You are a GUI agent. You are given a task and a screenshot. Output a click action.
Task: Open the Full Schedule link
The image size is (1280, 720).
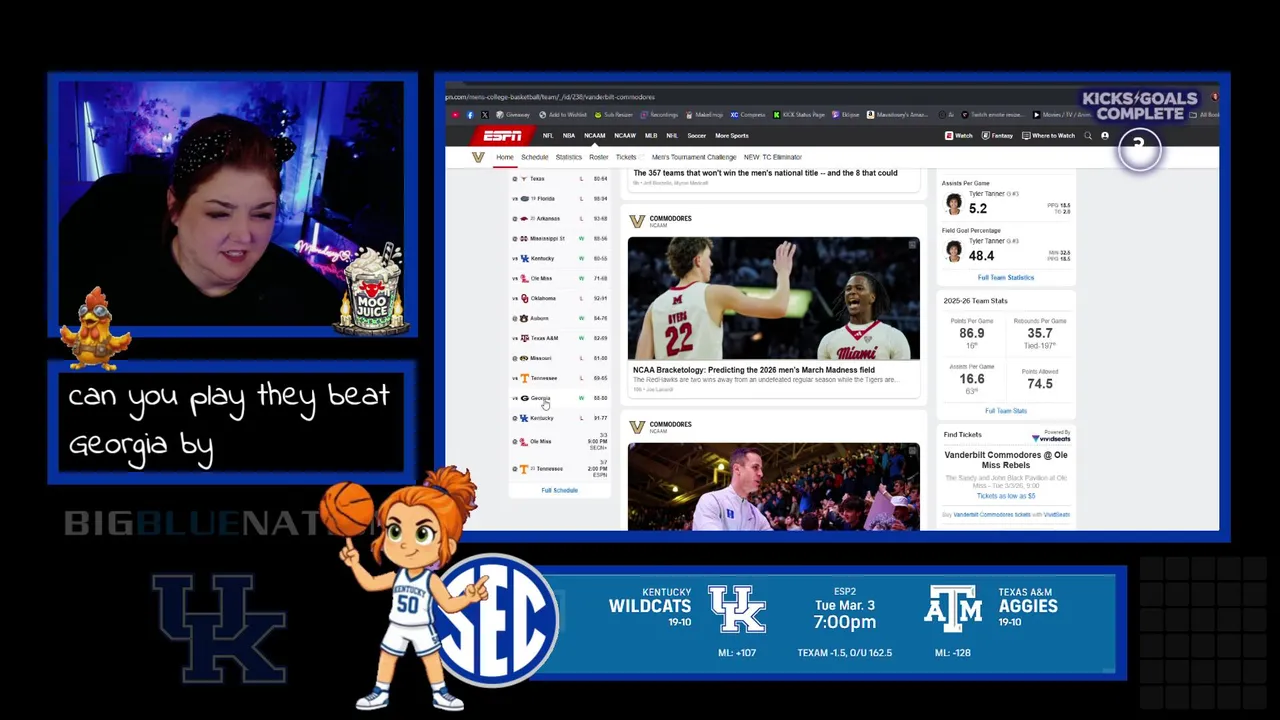pyautogui.click(x=560, y=490)
